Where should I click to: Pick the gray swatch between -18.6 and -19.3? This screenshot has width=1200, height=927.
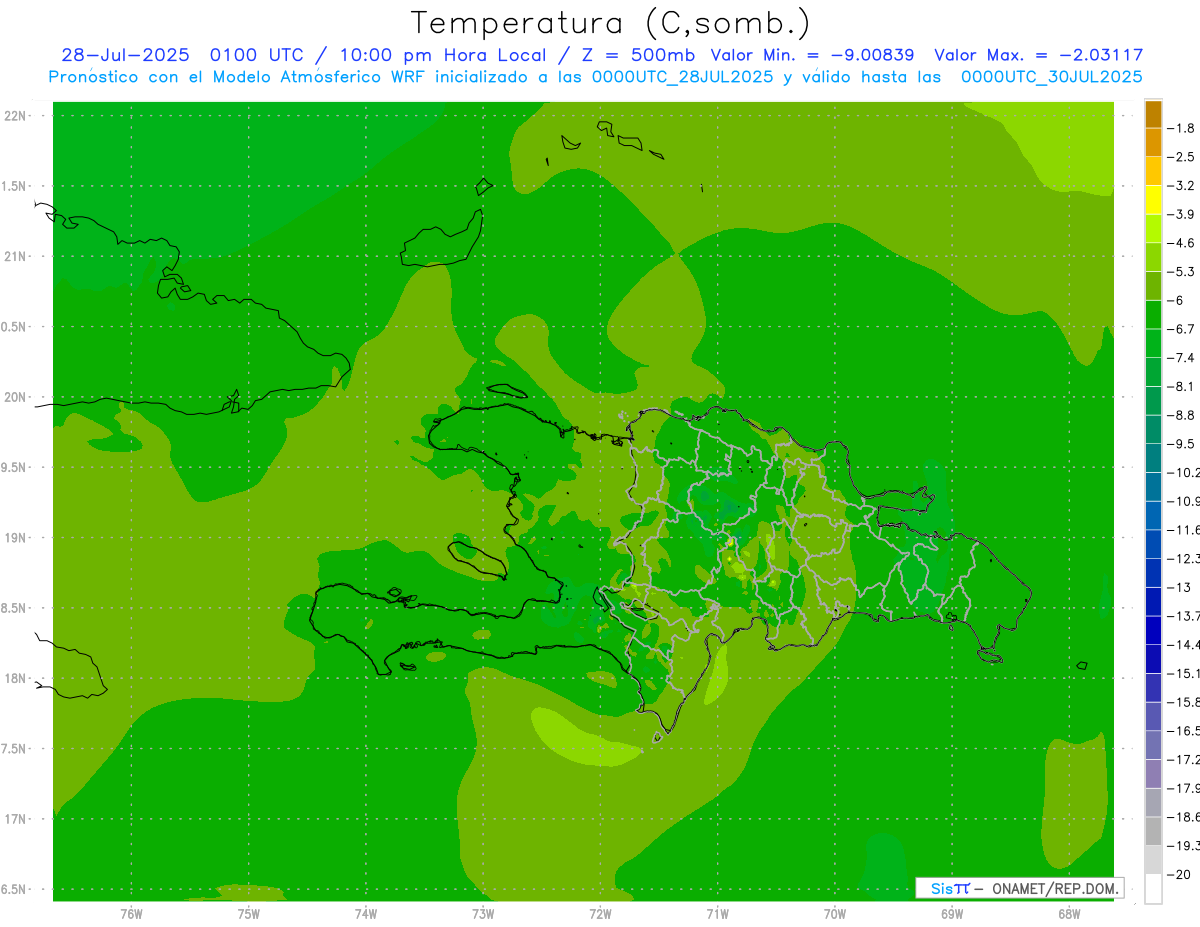tap(1153, 831)
